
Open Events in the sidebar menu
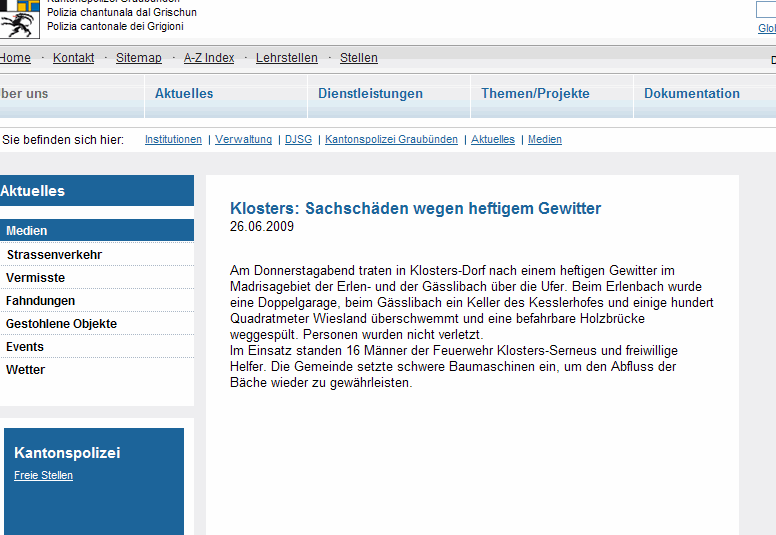[97, 346]
